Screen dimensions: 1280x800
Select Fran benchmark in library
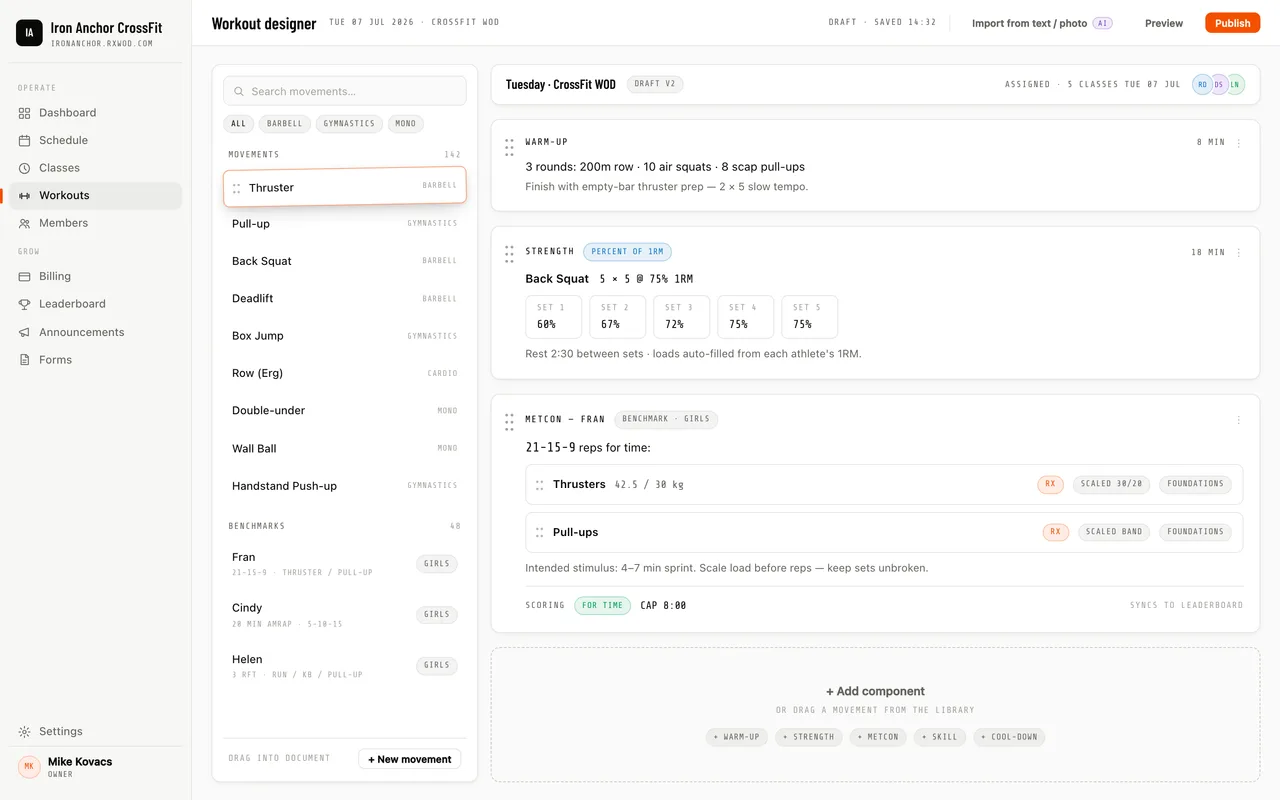pyautogui.click(x=345, y=564)
